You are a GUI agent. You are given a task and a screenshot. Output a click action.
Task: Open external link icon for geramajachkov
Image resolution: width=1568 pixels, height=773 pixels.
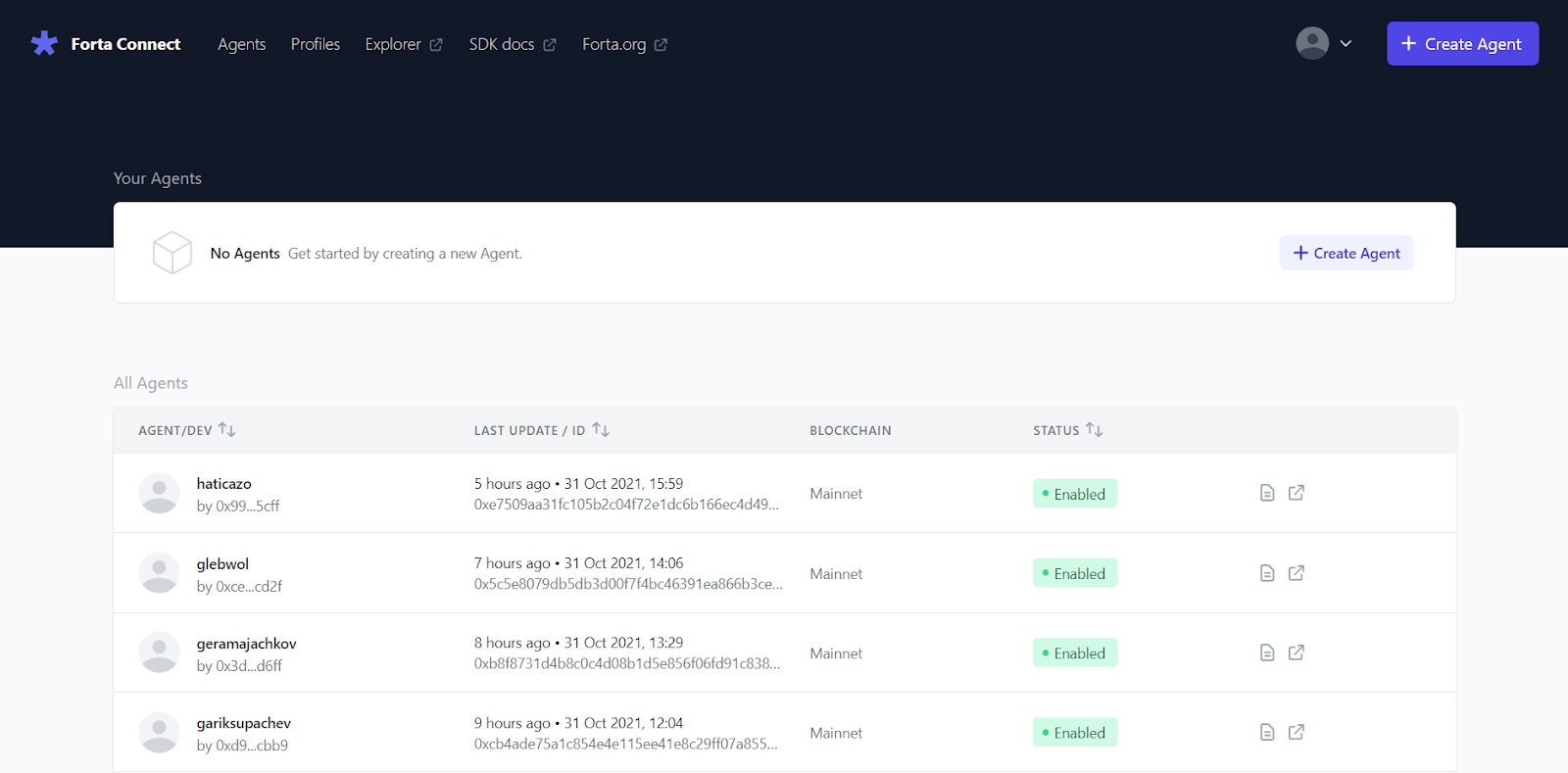[x=1297, y=652]
